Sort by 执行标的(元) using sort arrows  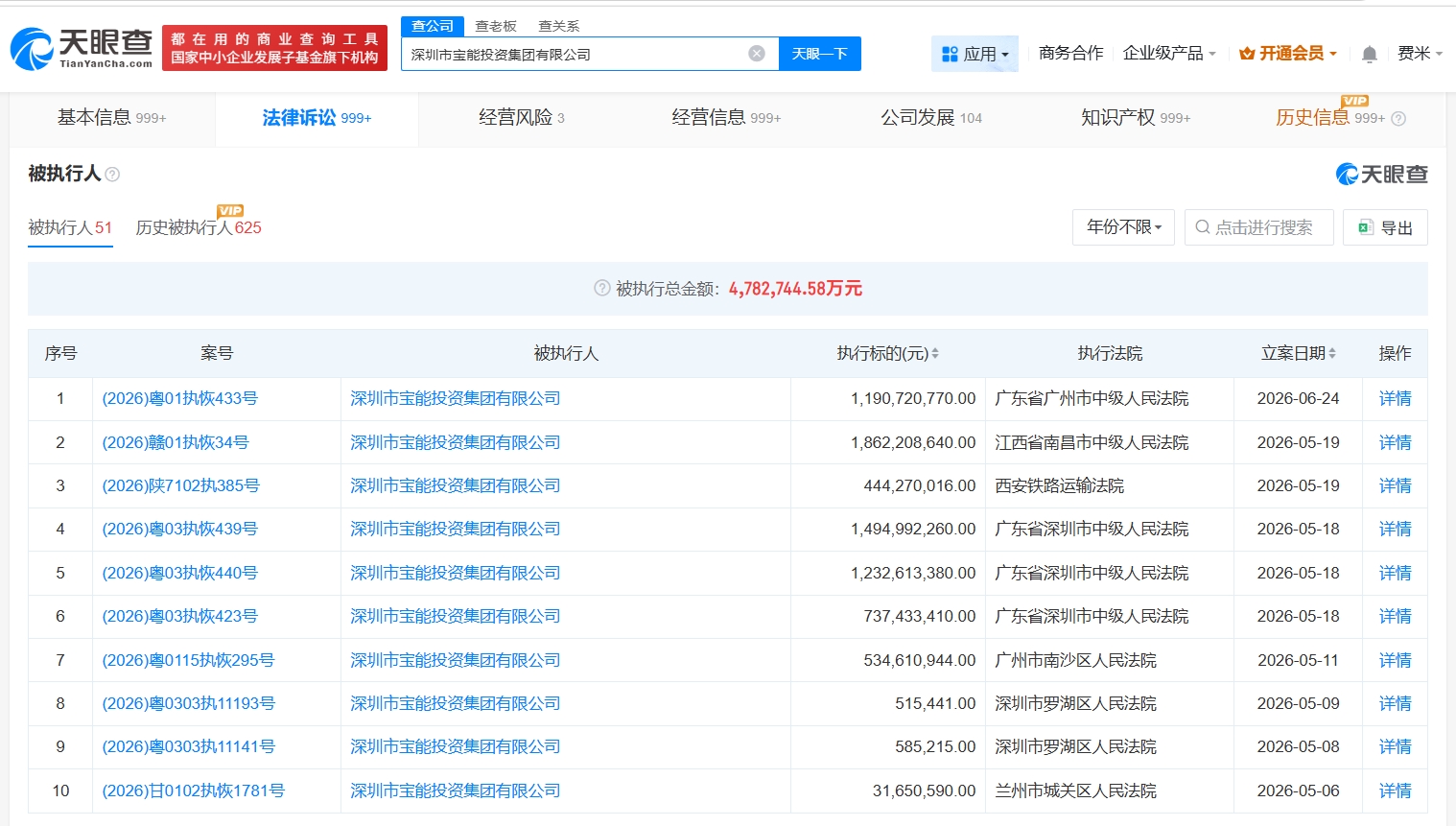point(935,354)
